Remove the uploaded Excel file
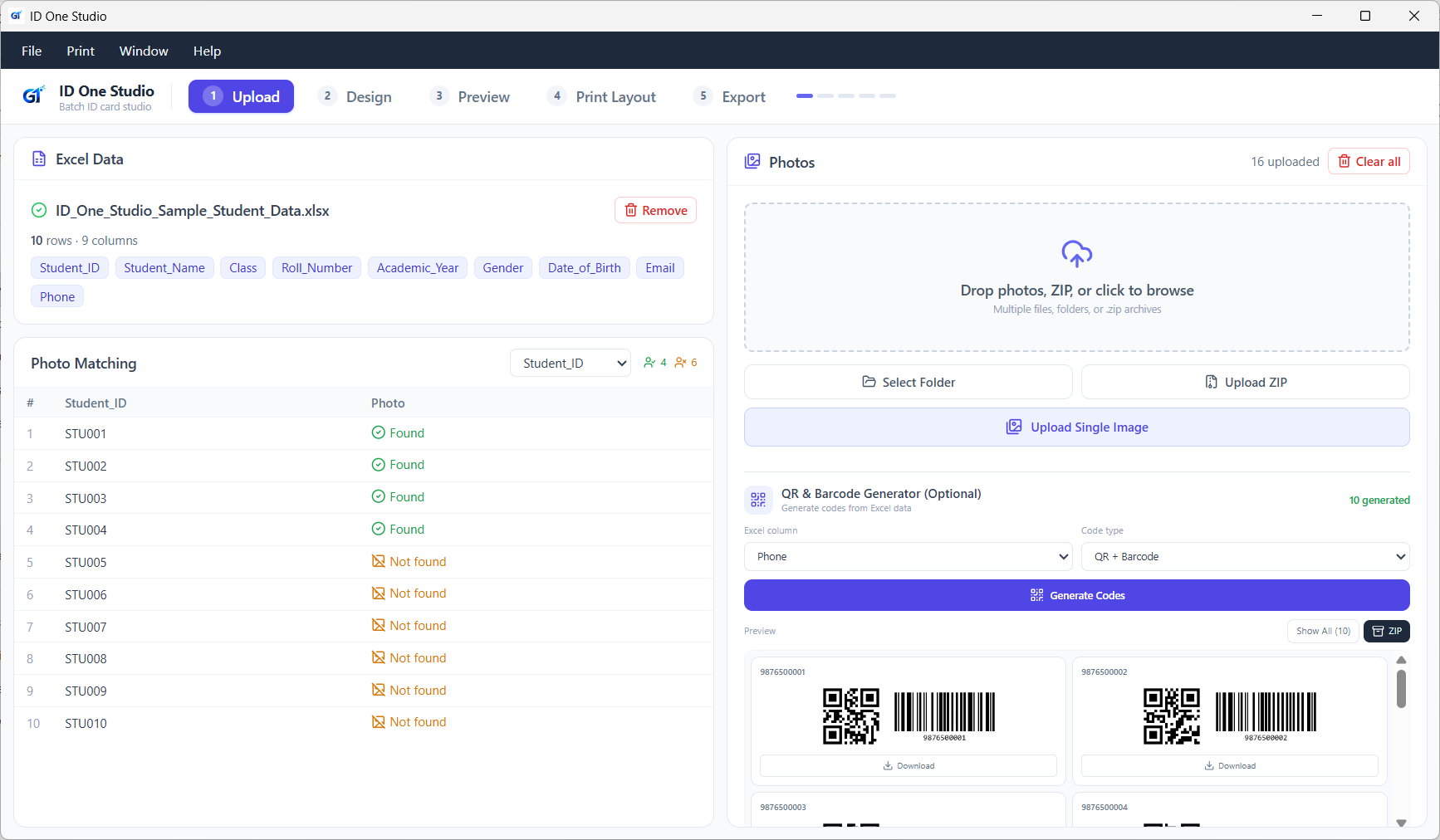This screenshot has height=840, width=1440. tap(656, 210)
